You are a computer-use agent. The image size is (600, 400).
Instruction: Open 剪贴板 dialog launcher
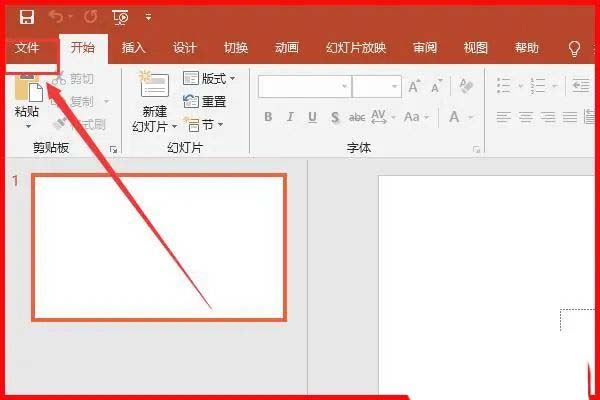coord(113,150)
